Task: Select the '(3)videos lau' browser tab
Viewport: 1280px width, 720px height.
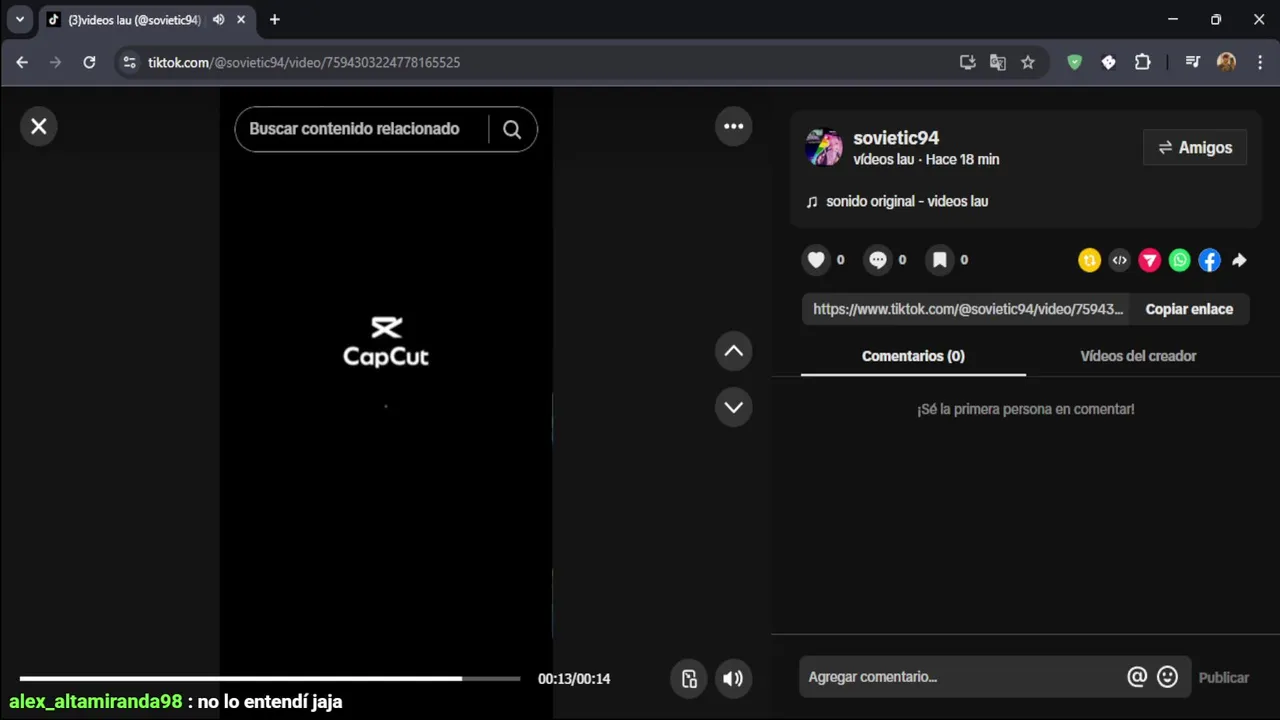Action: pyautogui.click(x=146, y=20)
